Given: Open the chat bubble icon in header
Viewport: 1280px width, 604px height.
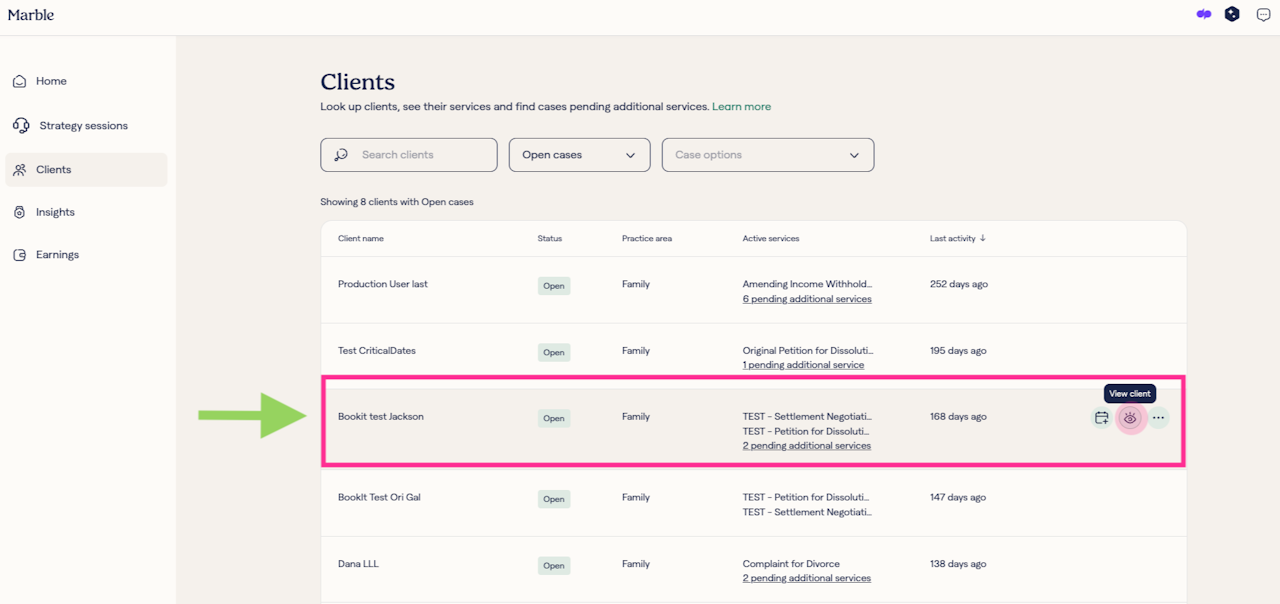Looking at the screenshot, I should (1262, 15).
